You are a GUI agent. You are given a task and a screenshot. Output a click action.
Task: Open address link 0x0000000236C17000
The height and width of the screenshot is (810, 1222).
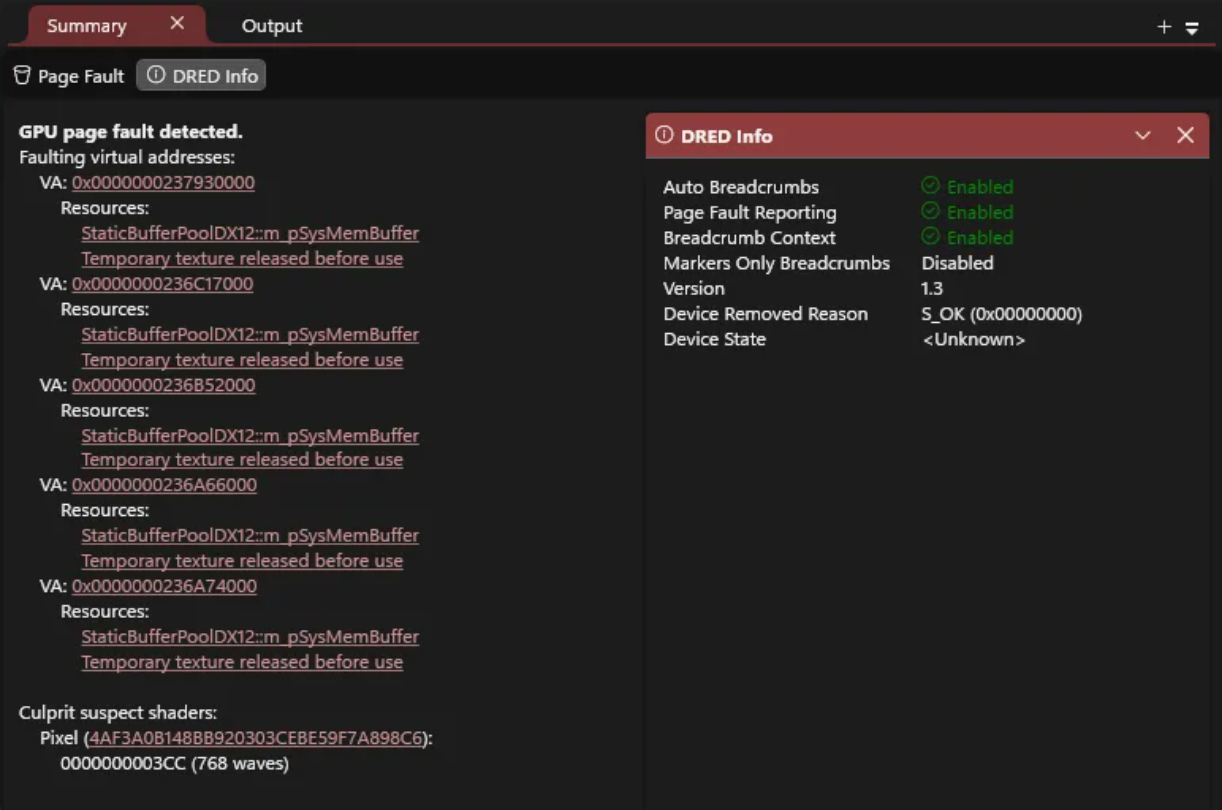[x=163, y=284]
